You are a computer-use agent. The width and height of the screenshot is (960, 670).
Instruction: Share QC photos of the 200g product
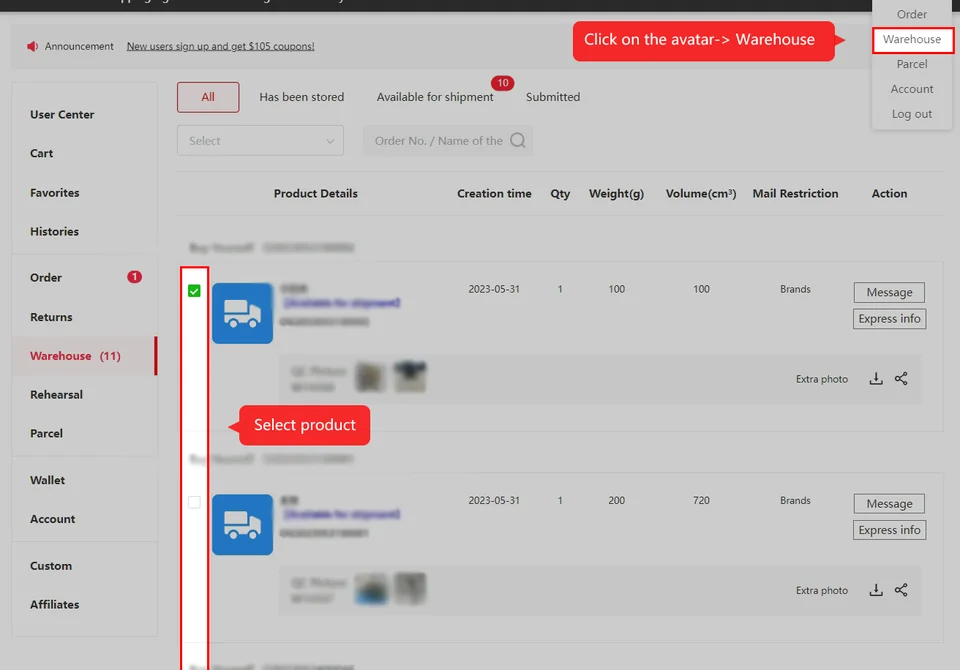point(901,590)
